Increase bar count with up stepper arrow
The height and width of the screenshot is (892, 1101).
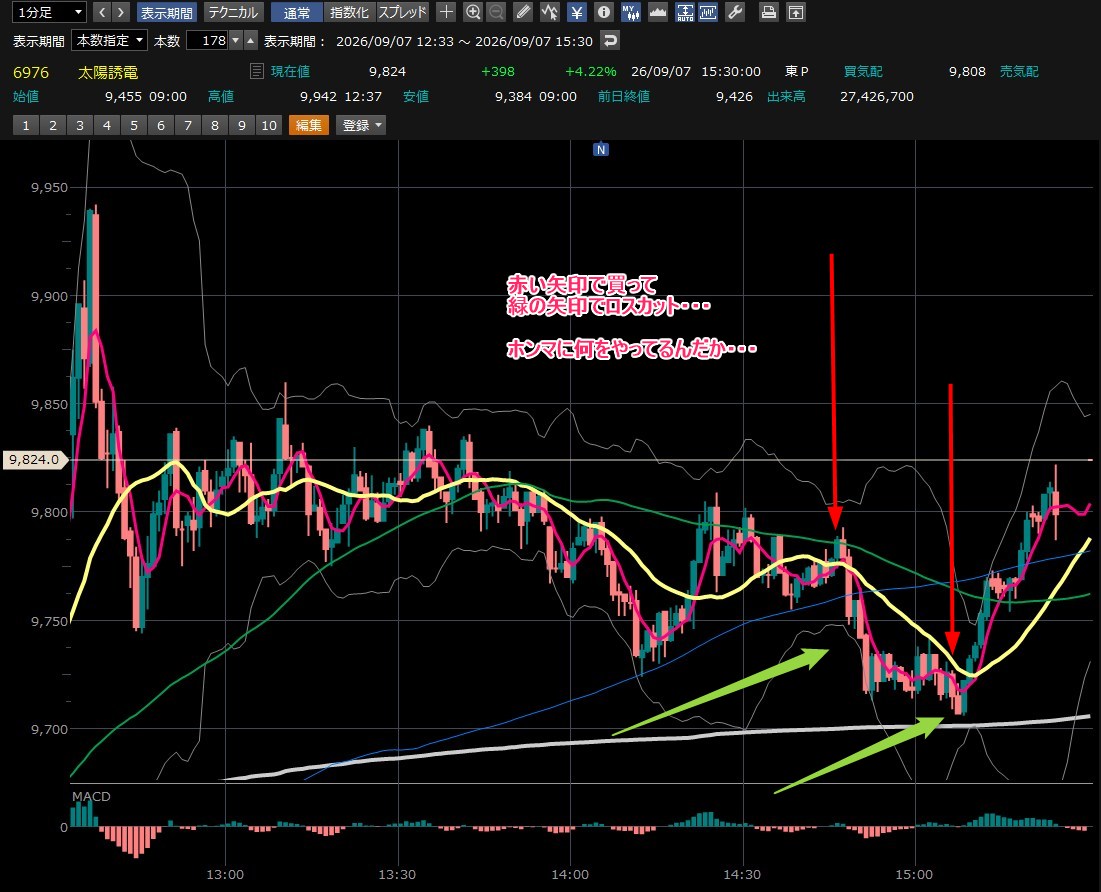(251, 41)
